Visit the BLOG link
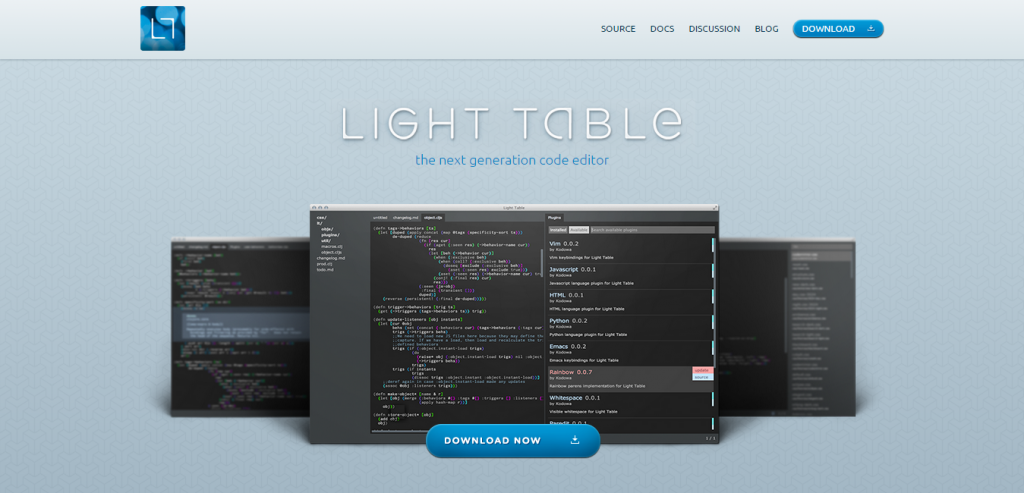The height and width of the screenshot is (493, 1024). coord(767,29)
